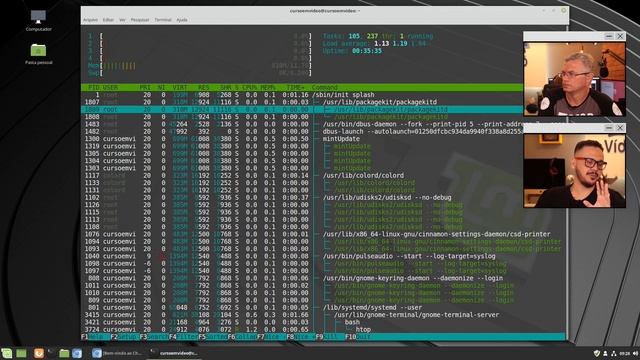The height and width of the screenshot is (360, 640).
Task: Click F6 Collapse in htop footer
Action: 242,337
